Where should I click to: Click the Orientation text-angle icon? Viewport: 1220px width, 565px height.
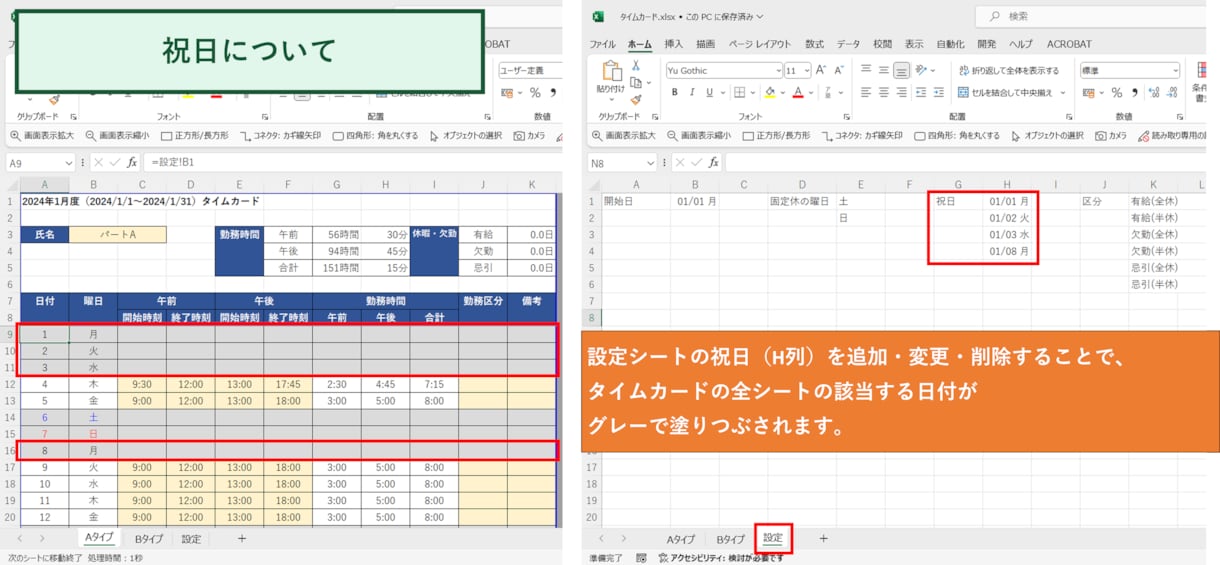(921, 70)
